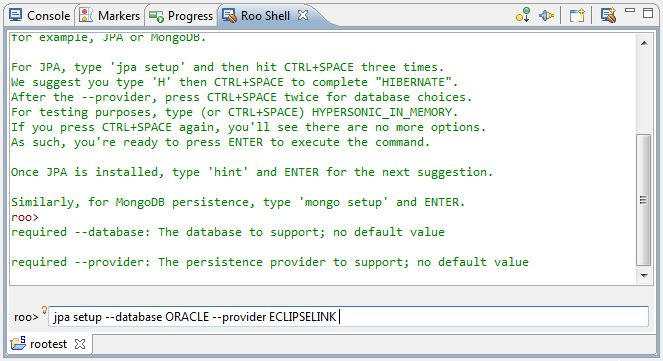The height and width of the screenshot is (361, 663).
Task: Click the green and yellow circles toolbar icon
Action: click(523, 15)
